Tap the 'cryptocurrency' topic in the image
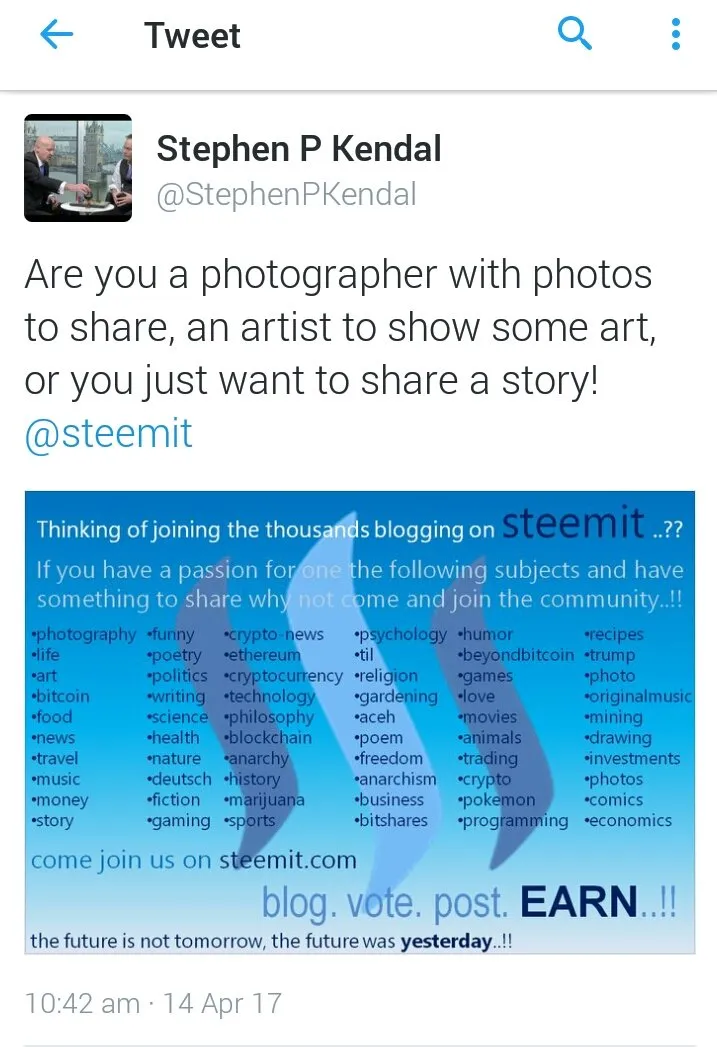 coord(284,676)
